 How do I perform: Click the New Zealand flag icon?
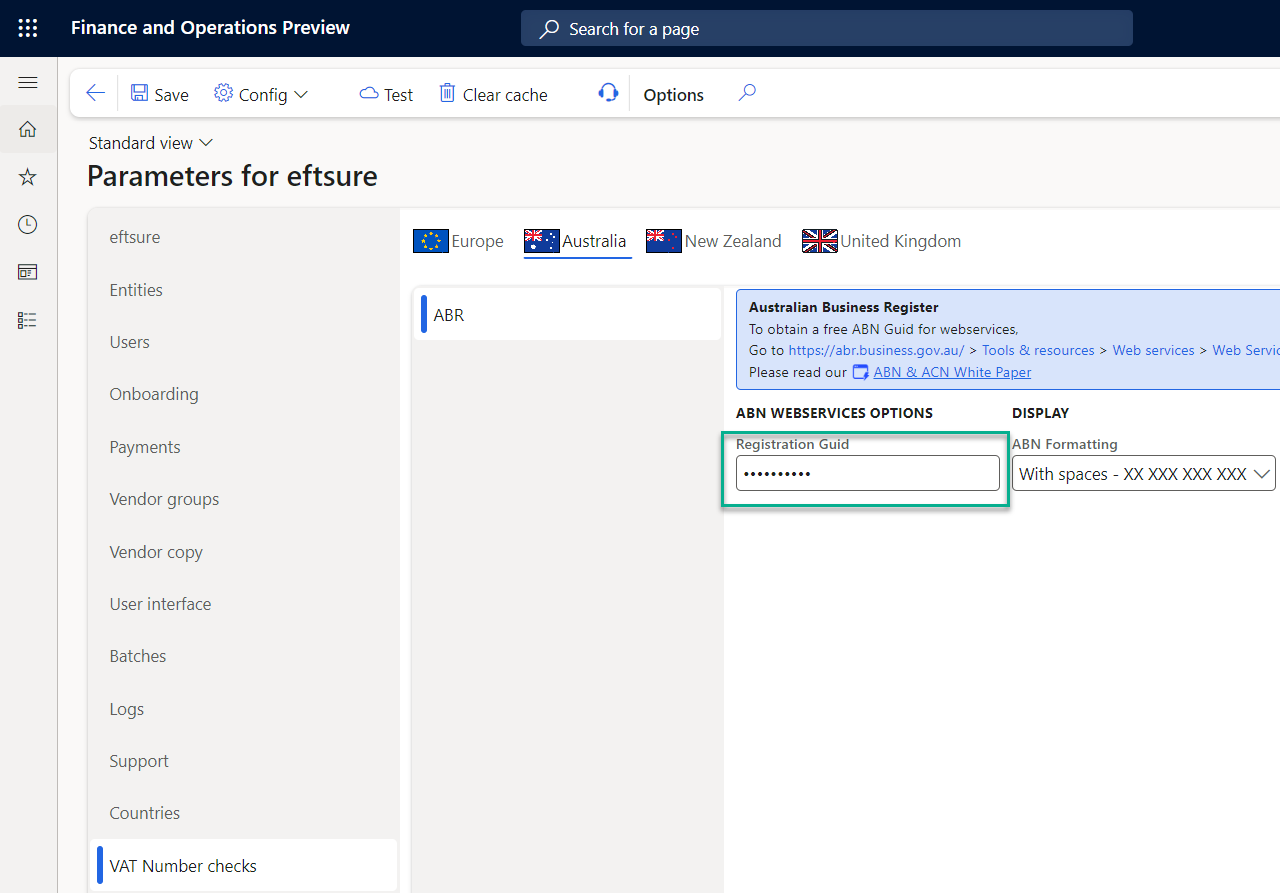(x=664, y=241)
